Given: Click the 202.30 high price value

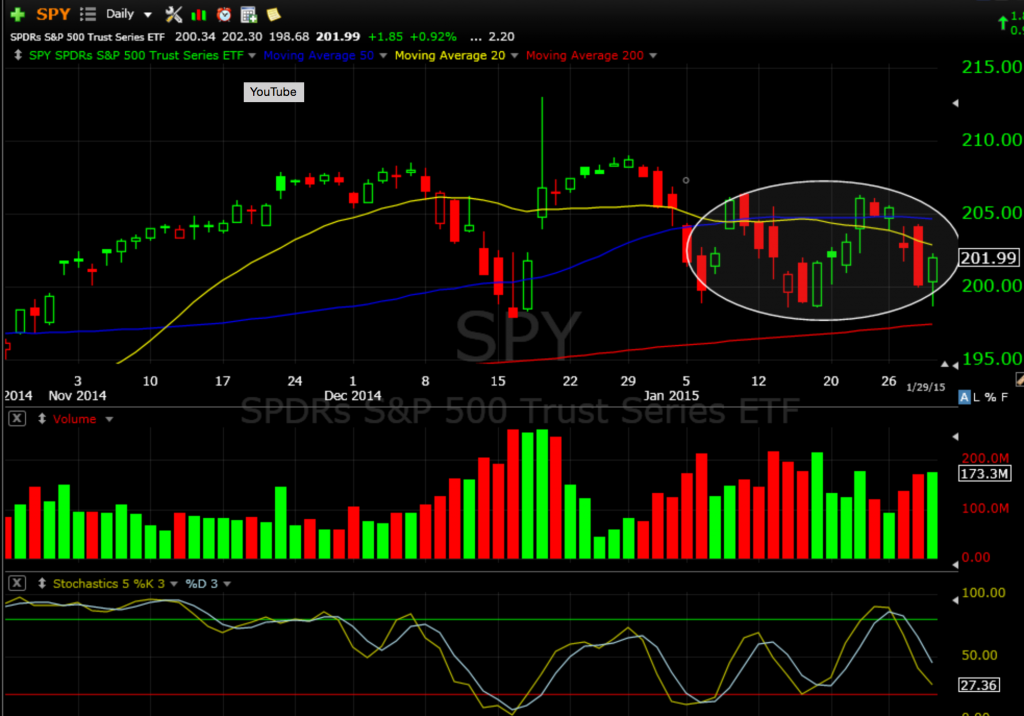Looking at the screenshot, I should coord(242,37).
